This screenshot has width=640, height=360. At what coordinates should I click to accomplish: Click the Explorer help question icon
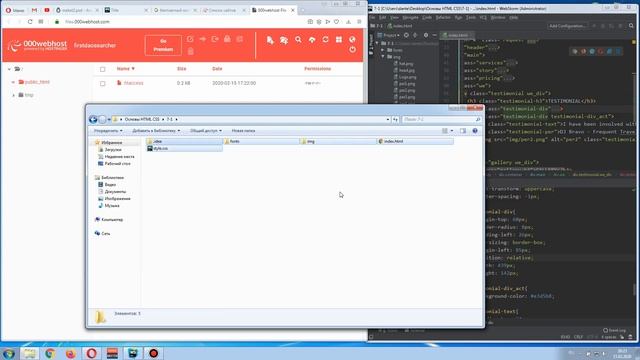tap(475, 131)
